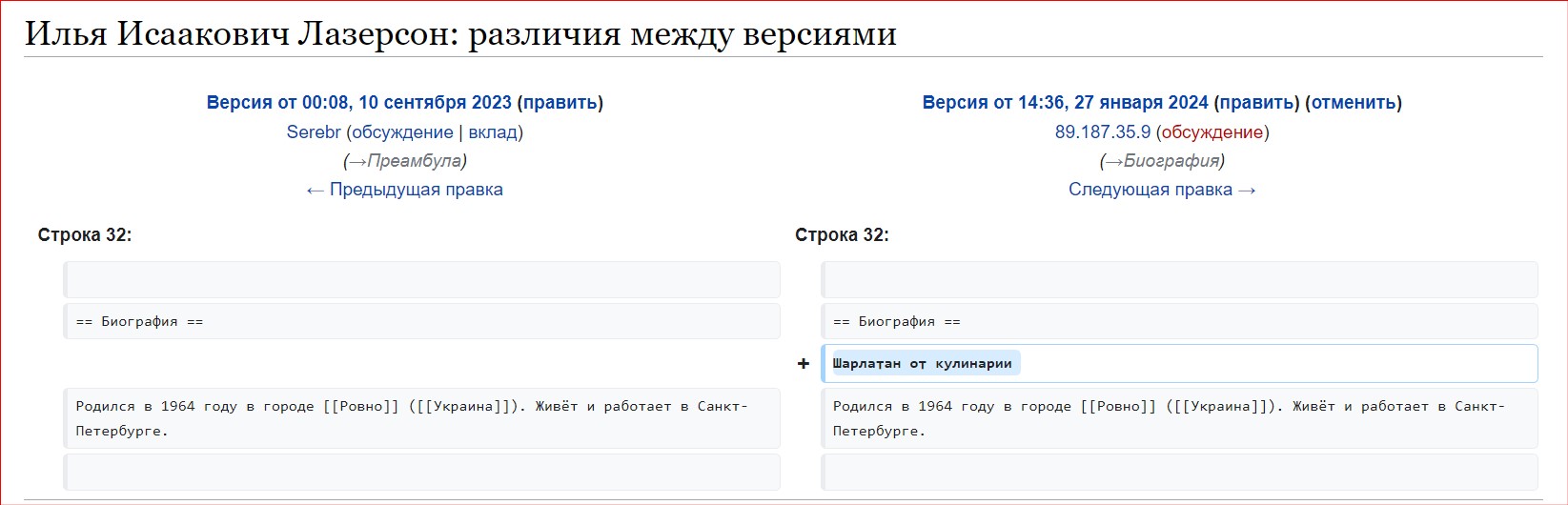The height and width of the screenshot is (505, 1568).
Task: Click the left '== Биография ==' diff line
Action: [140, 322]
